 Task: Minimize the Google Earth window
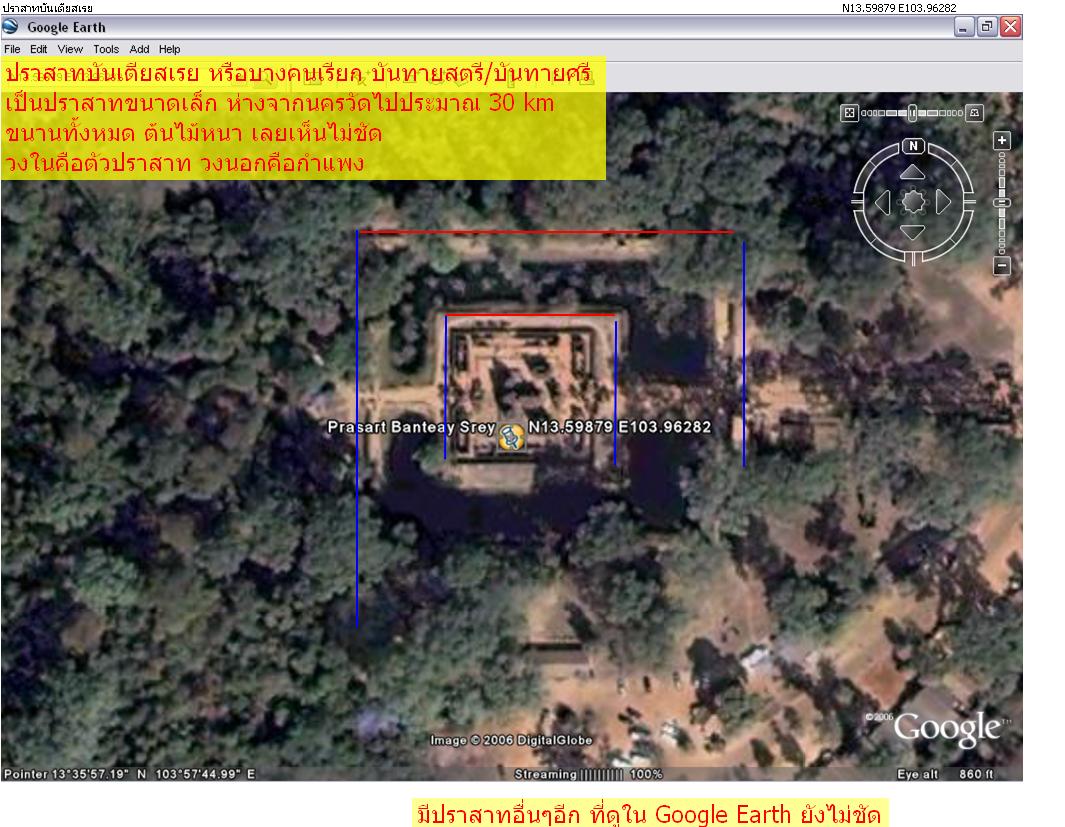pyautogui.click(x=964, y=27)
